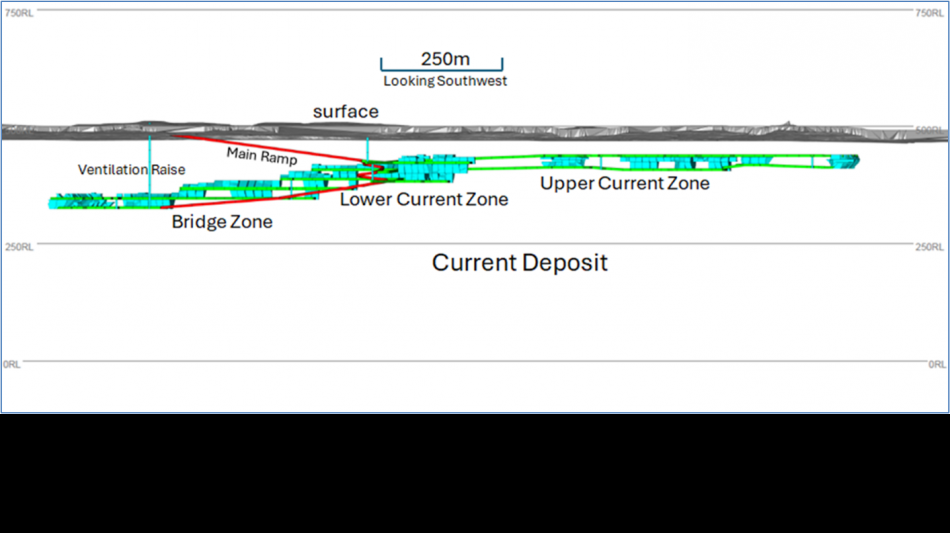The image size is (950, 533).
Task: Select the 250RL label on the right edge
Action: pyautogui.click(x=929, y=247)
